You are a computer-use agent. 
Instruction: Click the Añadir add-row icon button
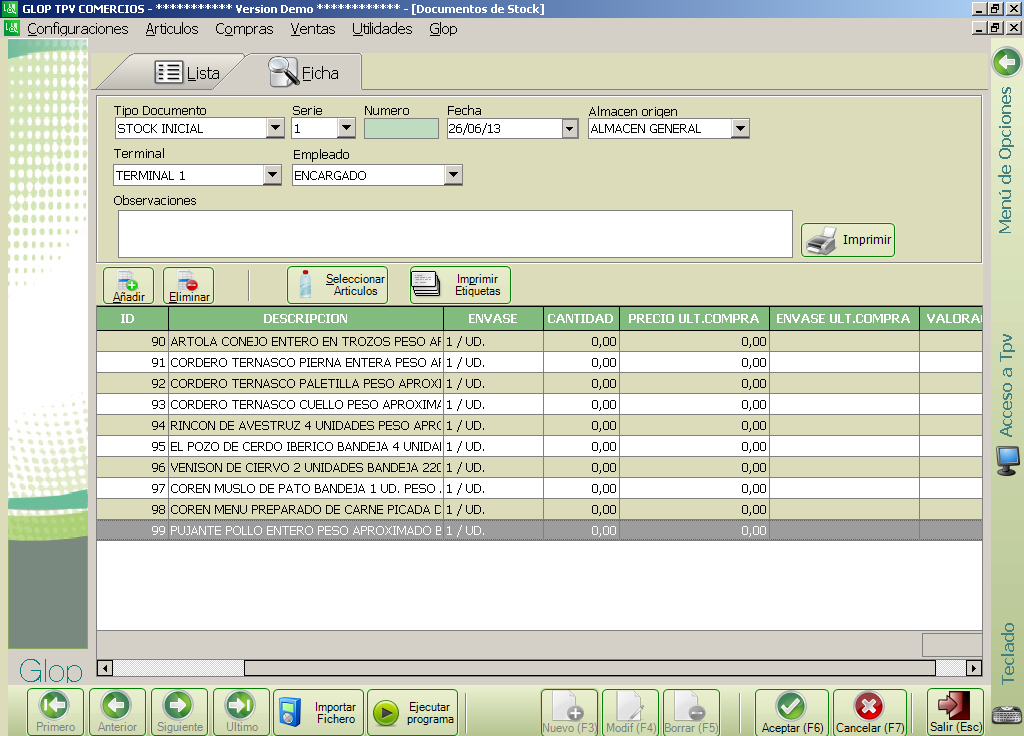point(129,285)
